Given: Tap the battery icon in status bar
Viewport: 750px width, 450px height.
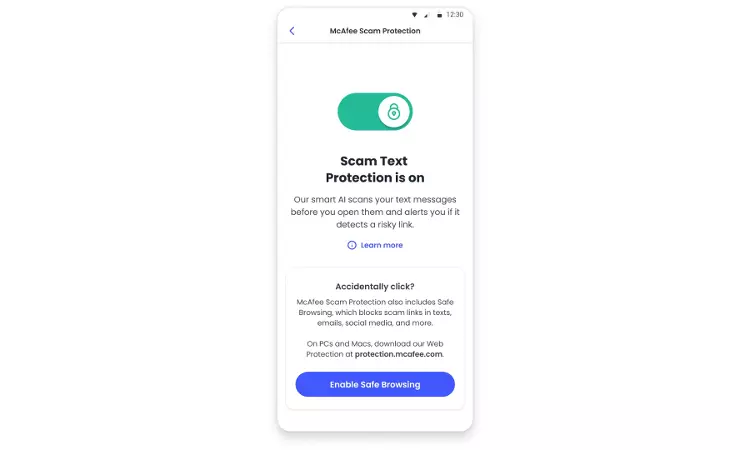Looking at the screenshot, I should click(439, 15).
